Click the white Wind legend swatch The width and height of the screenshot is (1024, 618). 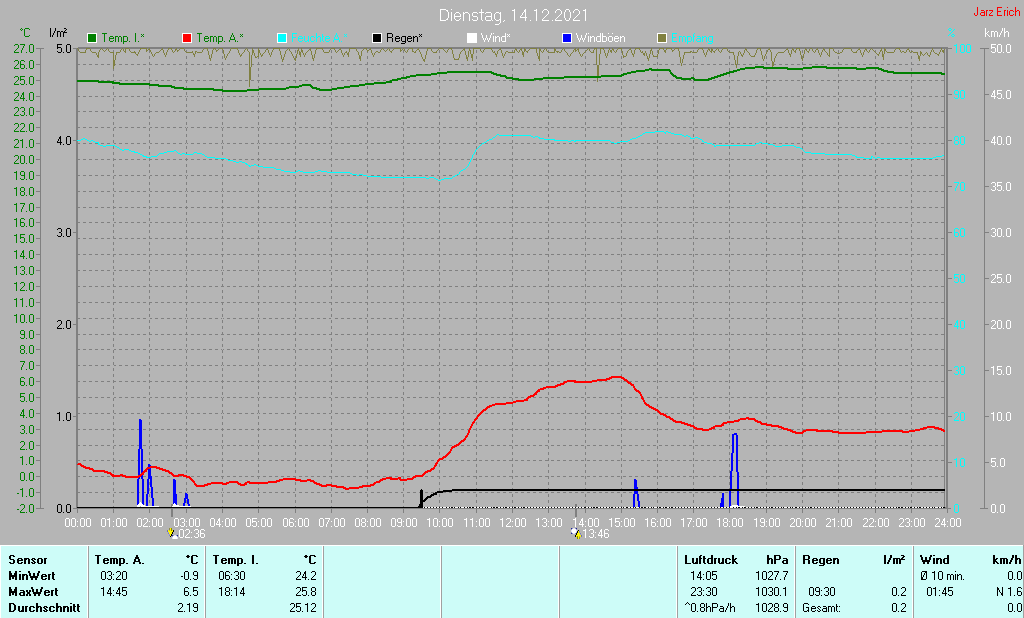(472, 39)
